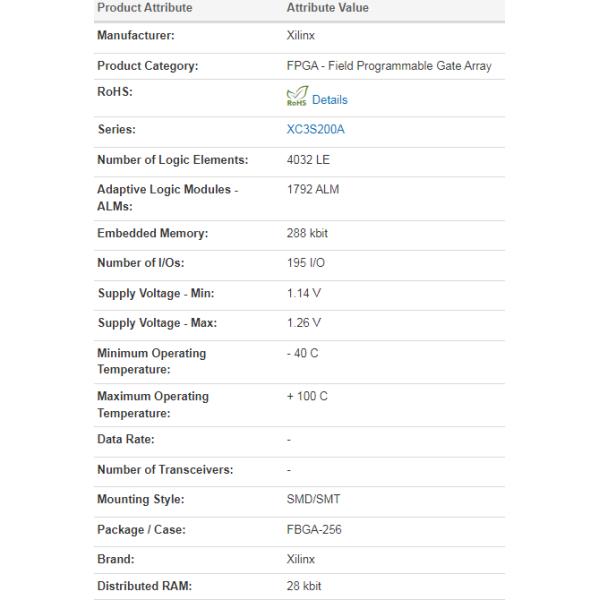Select the '1.14 V' value

coord(304,293)
